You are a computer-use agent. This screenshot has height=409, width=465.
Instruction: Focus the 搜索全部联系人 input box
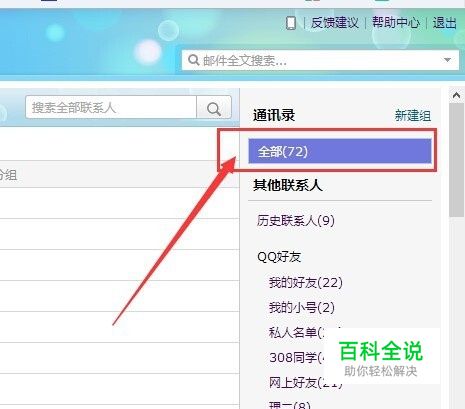click(x=111, y=107)
